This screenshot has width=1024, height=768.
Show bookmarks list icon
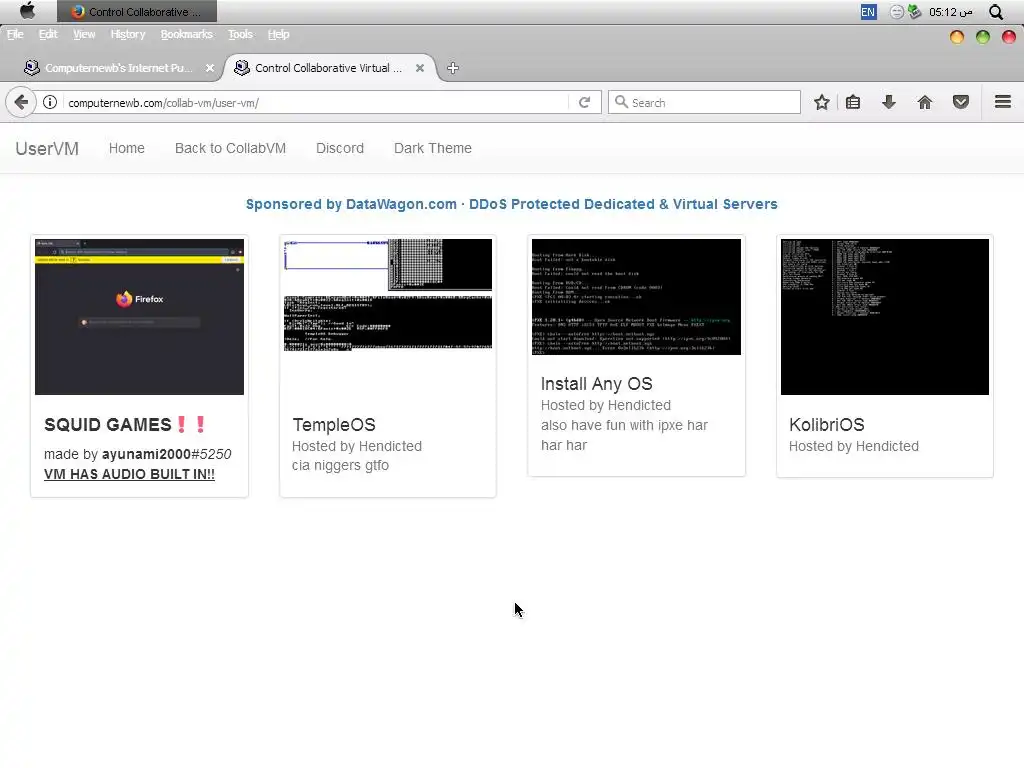point(853,103)
